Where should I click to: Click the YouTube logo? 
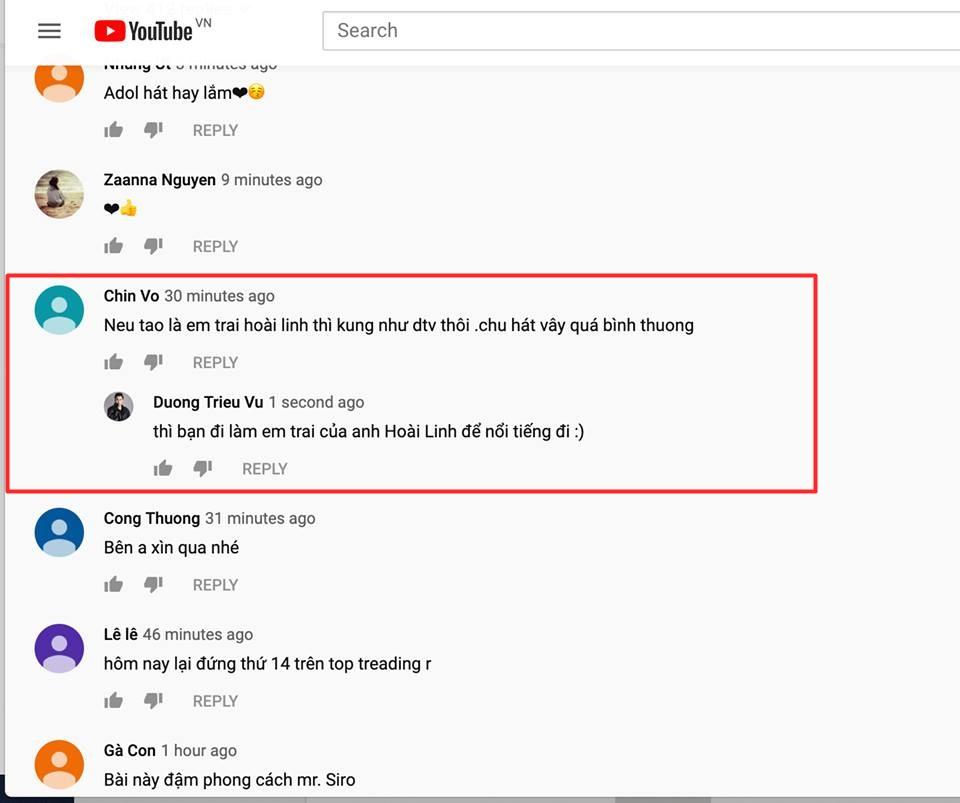[149, 30]
